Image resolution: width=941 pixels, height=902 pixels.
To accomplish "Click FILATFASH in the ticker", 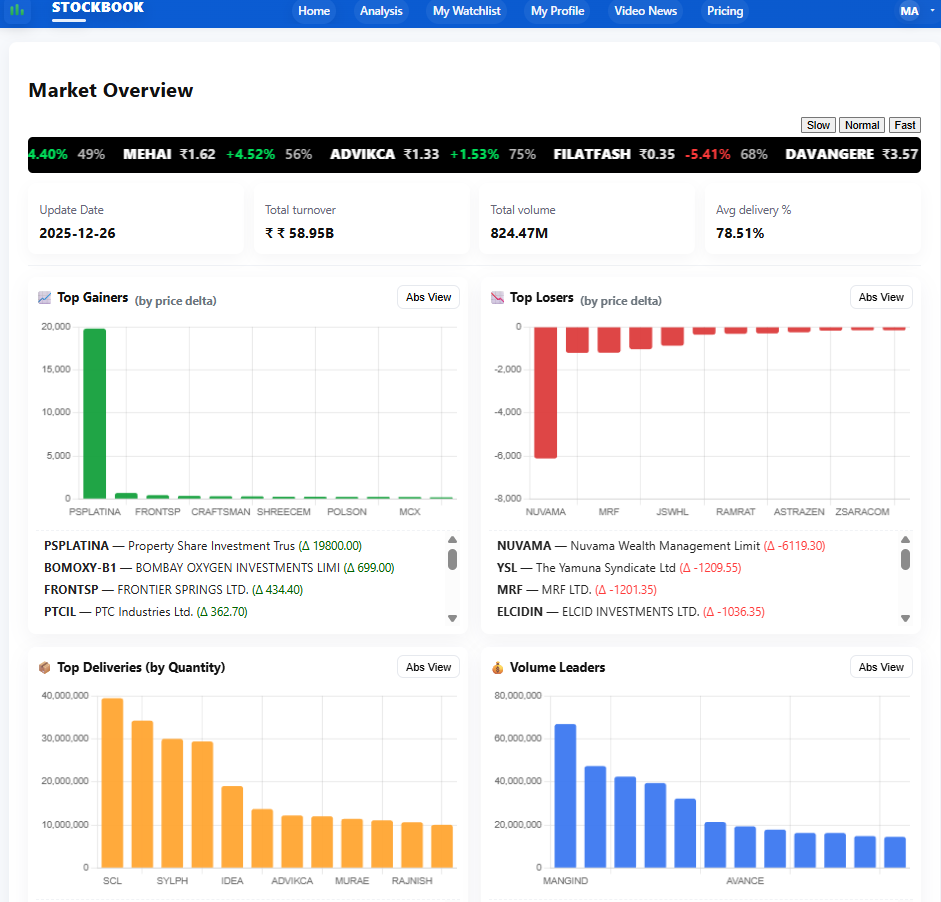I will pos(592,154).
